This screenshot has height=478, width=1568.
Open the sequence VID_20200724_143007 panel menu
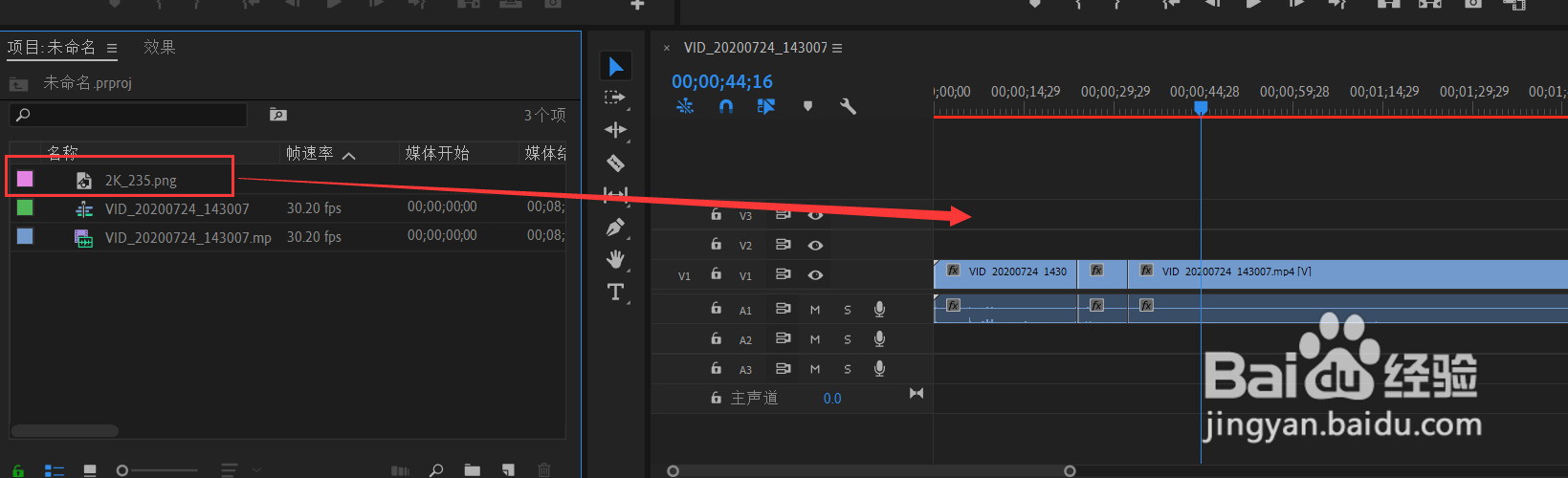coord(838,48)
